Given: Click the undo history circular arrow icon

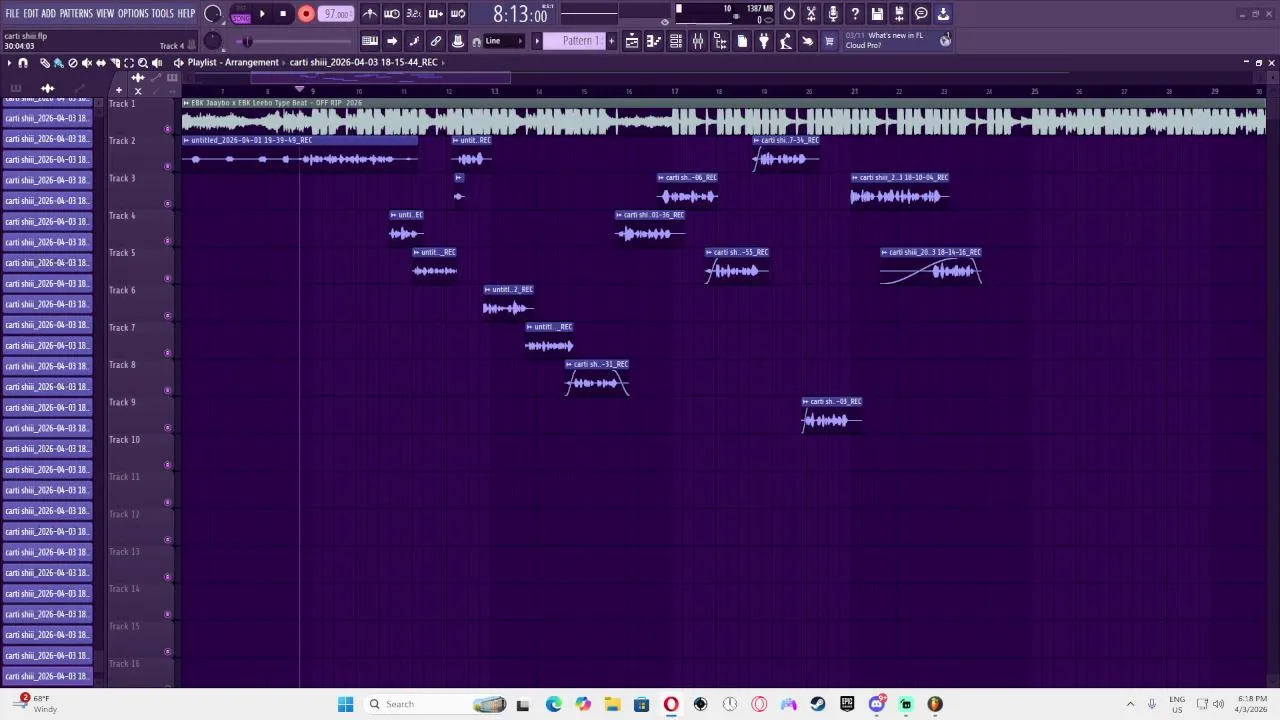Looking at the screenshot, I should pyautogui.click(x=789, y=14).
